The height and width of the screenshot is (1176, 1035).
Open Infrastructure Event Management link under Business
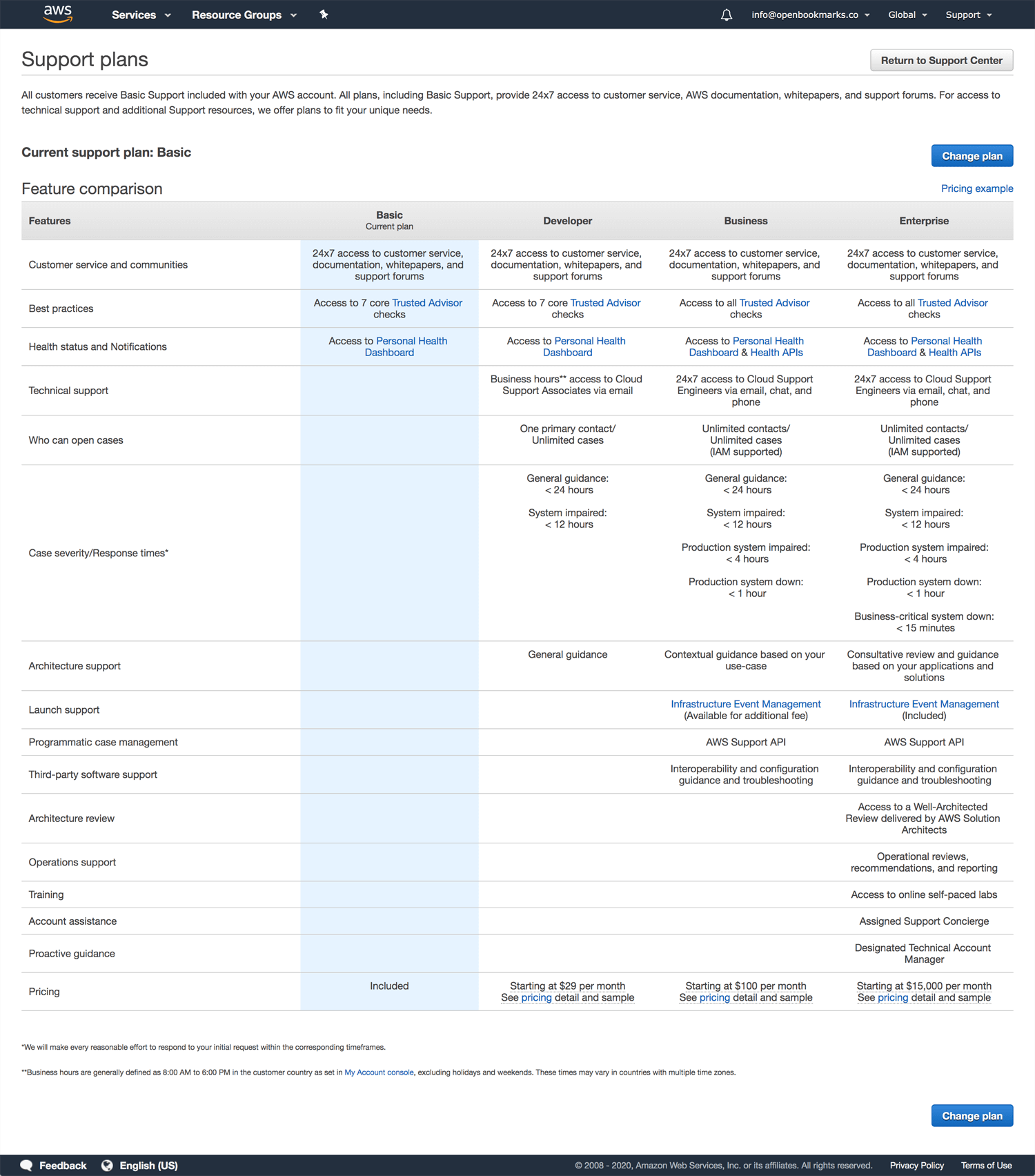(746, 704)
